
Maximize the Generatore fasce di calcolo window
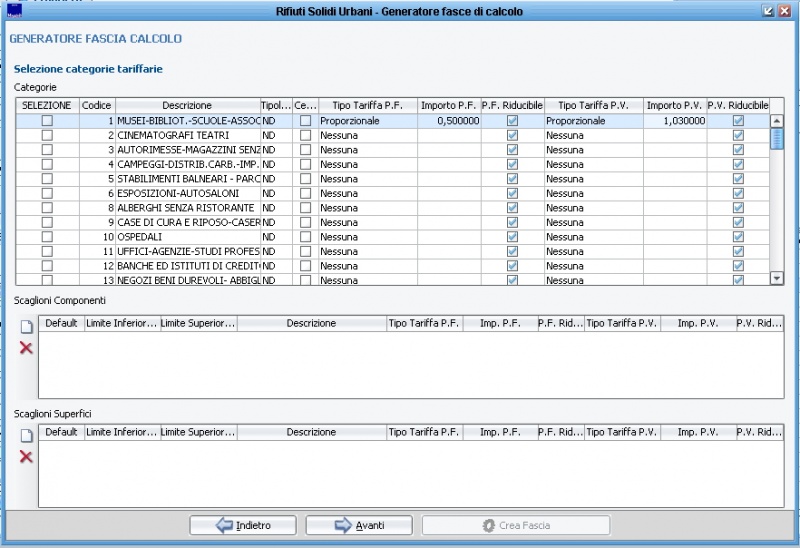[768, 11]
